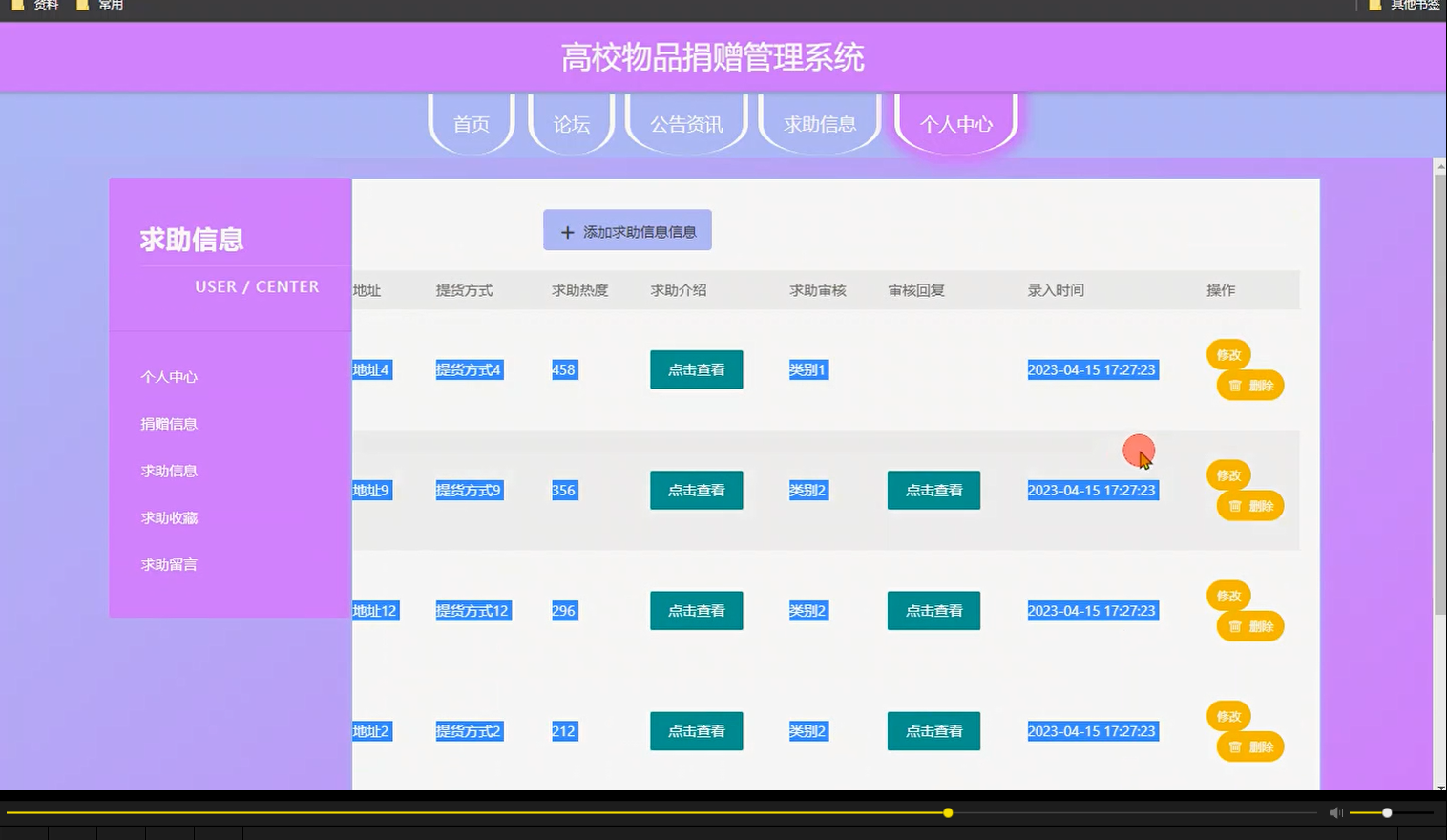Click the trash icon on the second row's 删除 button

(1236, 506)
